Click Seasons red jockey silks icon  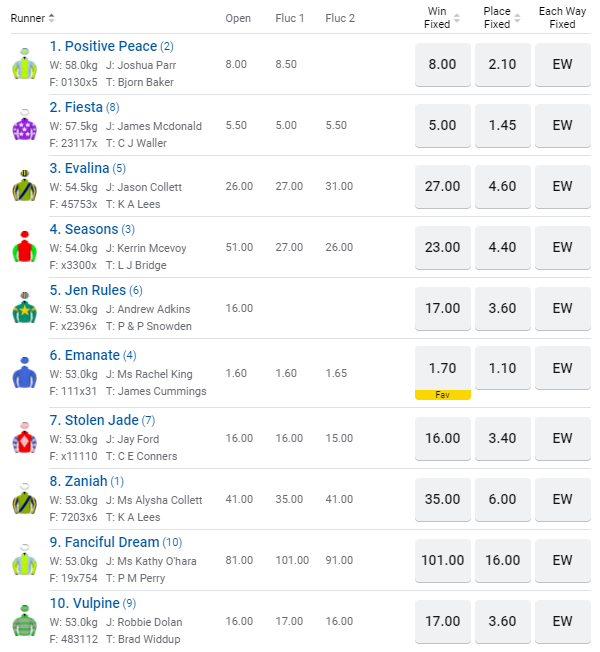(24, 246)
